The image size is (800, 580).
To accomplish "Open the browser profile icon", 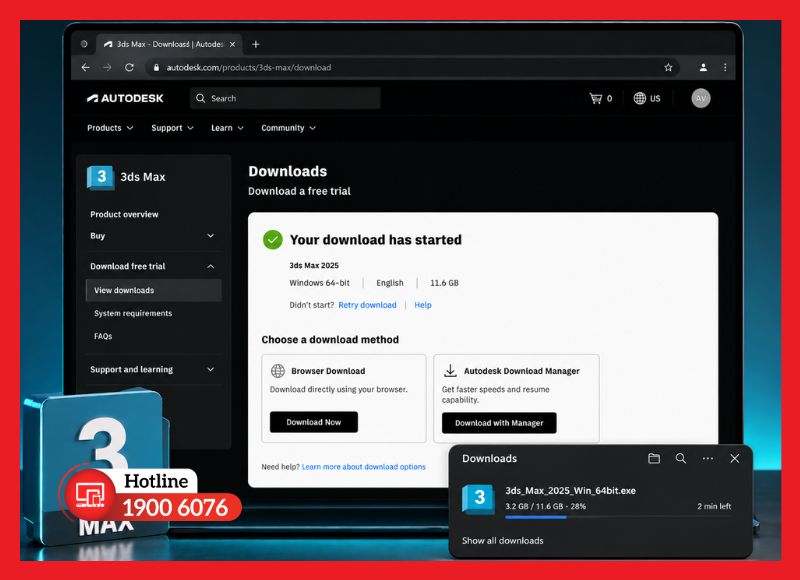I will click(x=703, y=67).
